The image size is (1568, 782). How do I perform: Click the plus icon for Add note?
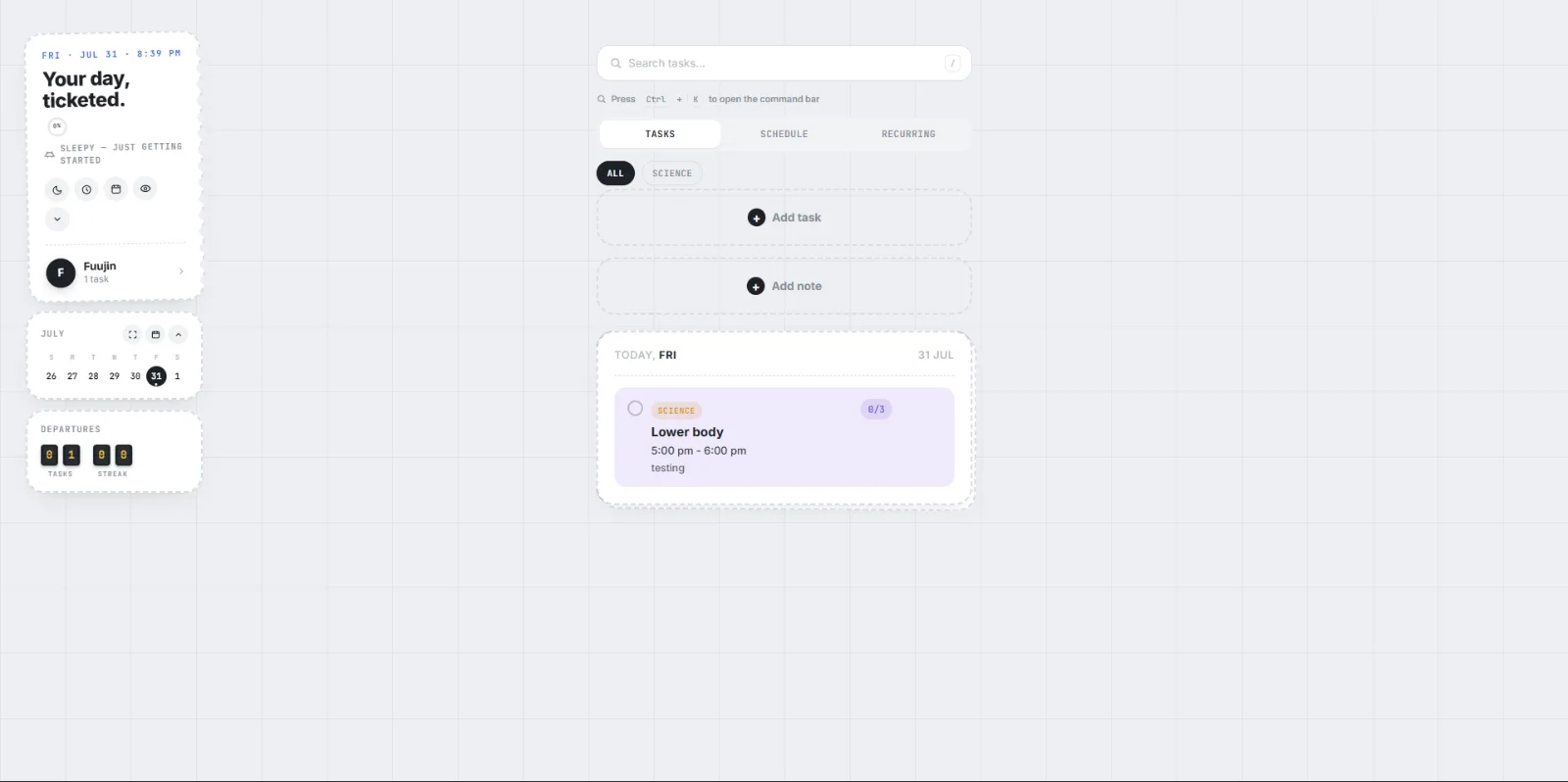point(756,286)
